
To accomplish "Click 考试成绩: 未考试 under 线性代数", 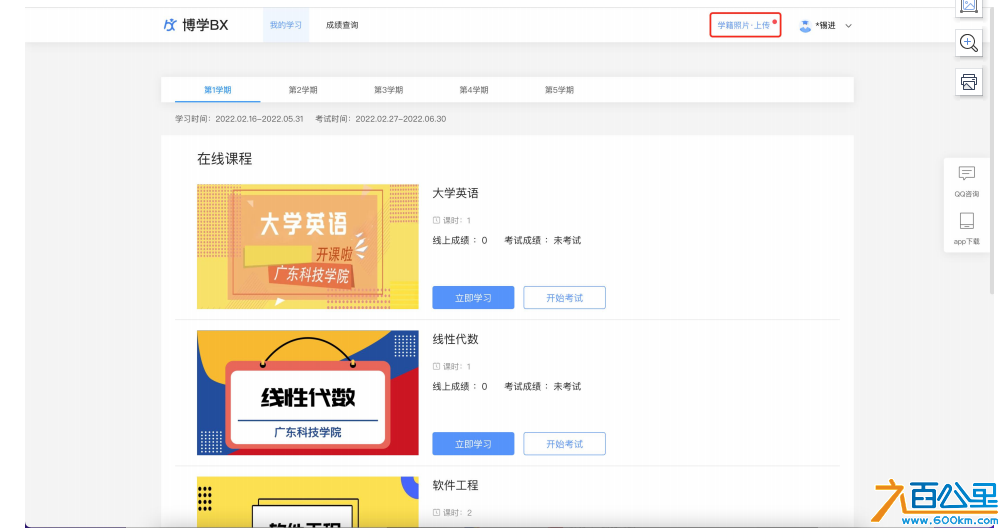I will (542, 386).
